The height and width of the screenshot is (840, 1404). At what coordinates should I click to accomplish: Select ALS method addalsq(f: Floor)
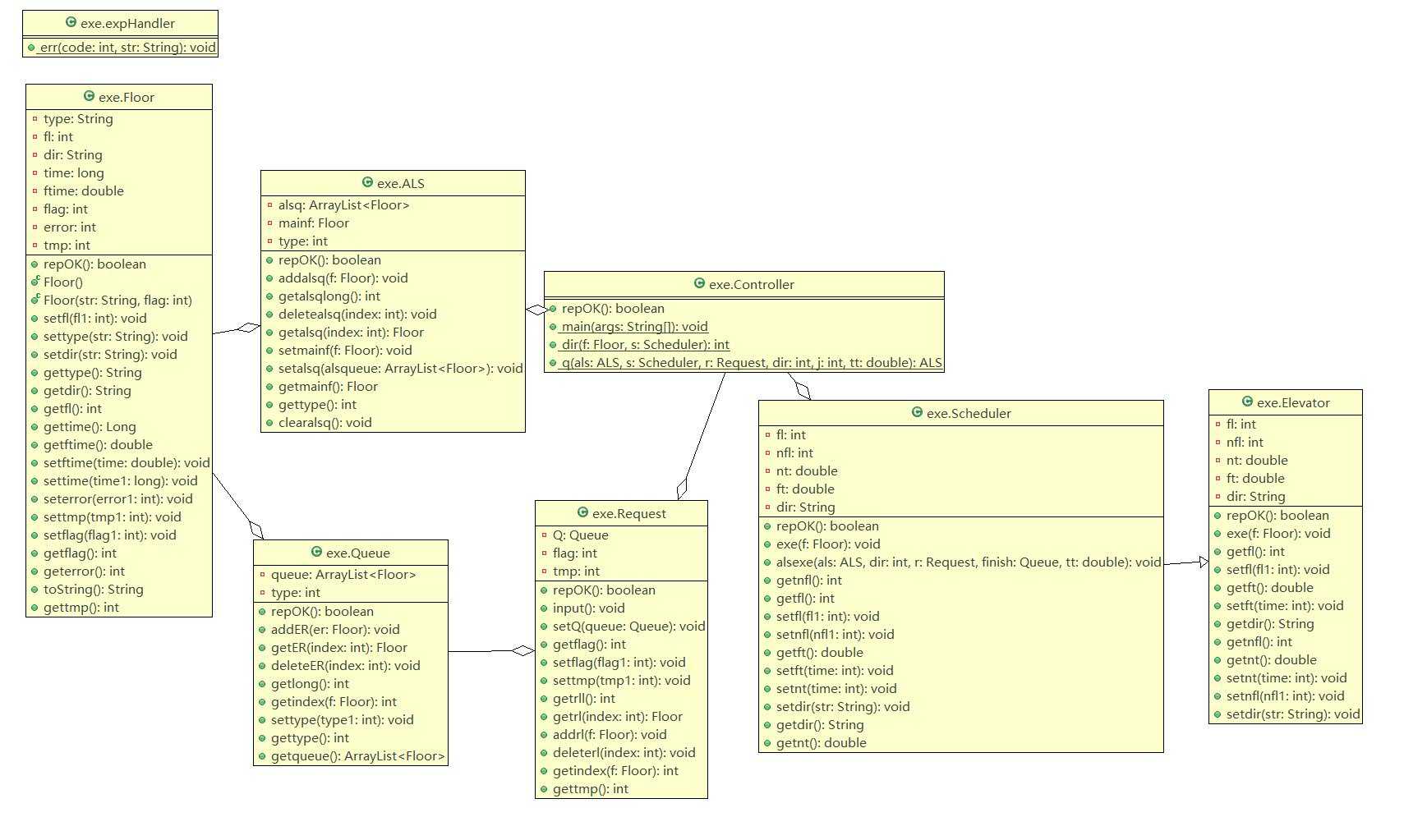(x=343, y=278)
